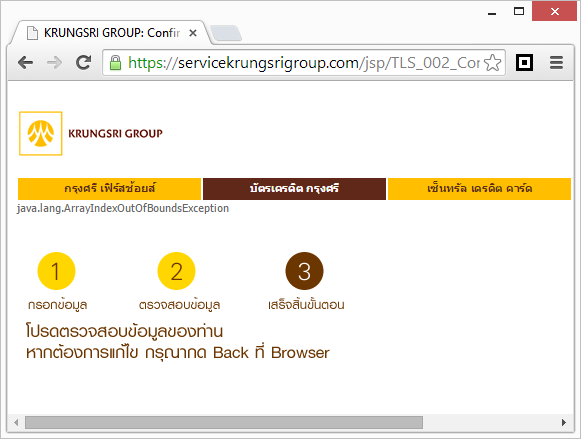Close the KRUNGSRI GROUP tab
This screenshot has height=439, width=581.
[x=193, y=33]
